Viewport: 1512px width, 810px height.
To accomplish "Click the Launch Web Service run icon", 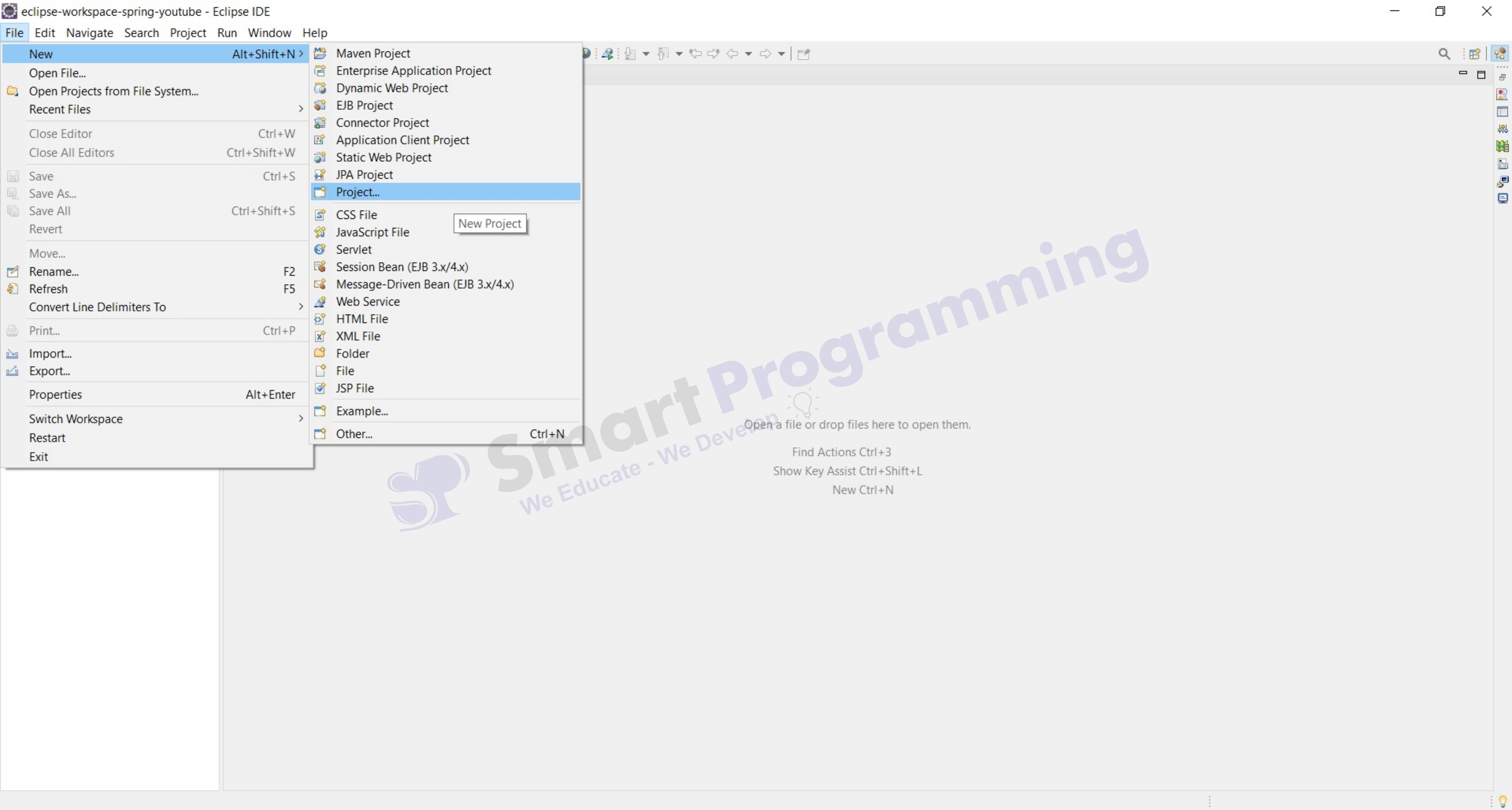I will (x=607, y=54).
